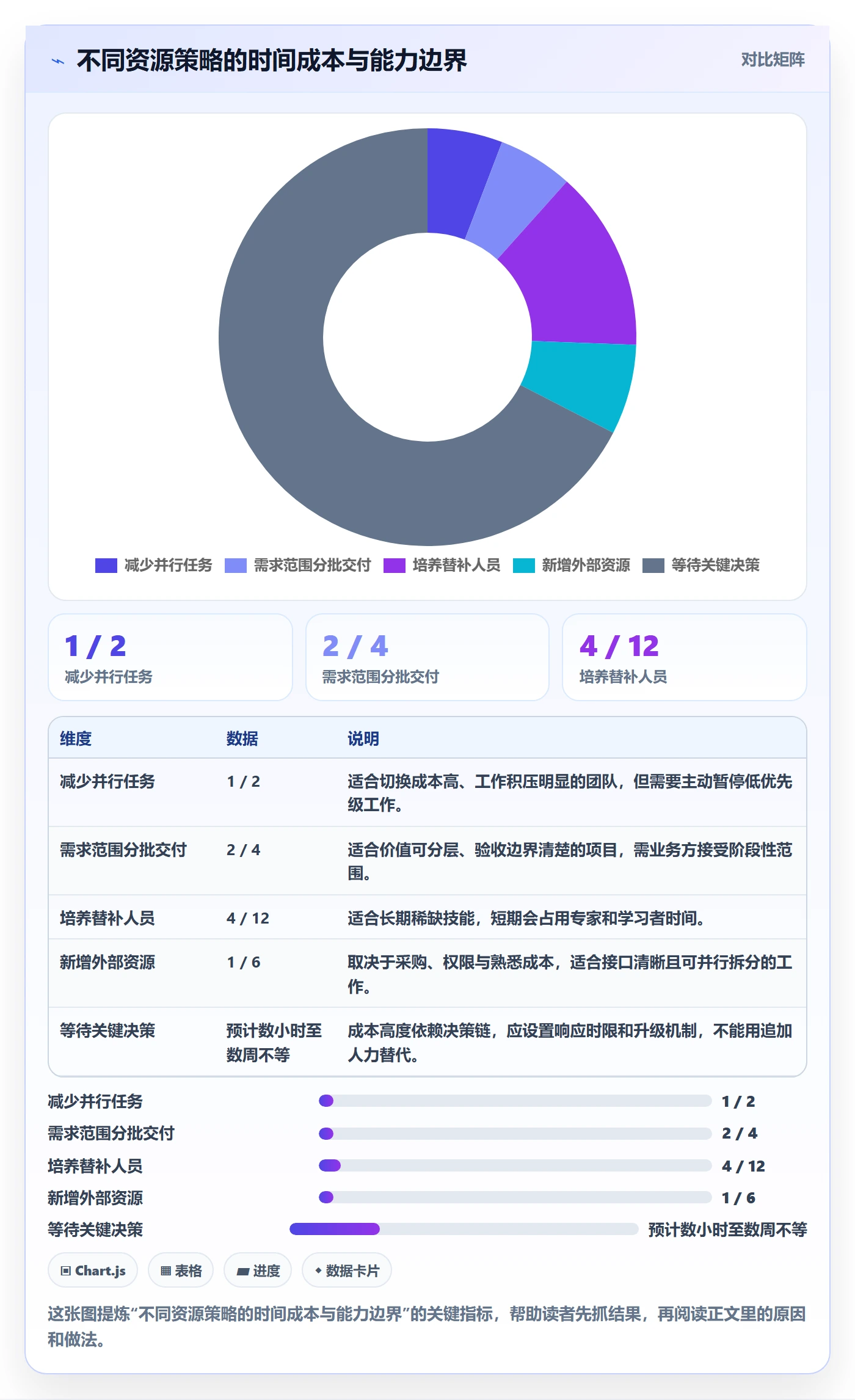Click 新增外部资源 legend label text

pos(586,565)
